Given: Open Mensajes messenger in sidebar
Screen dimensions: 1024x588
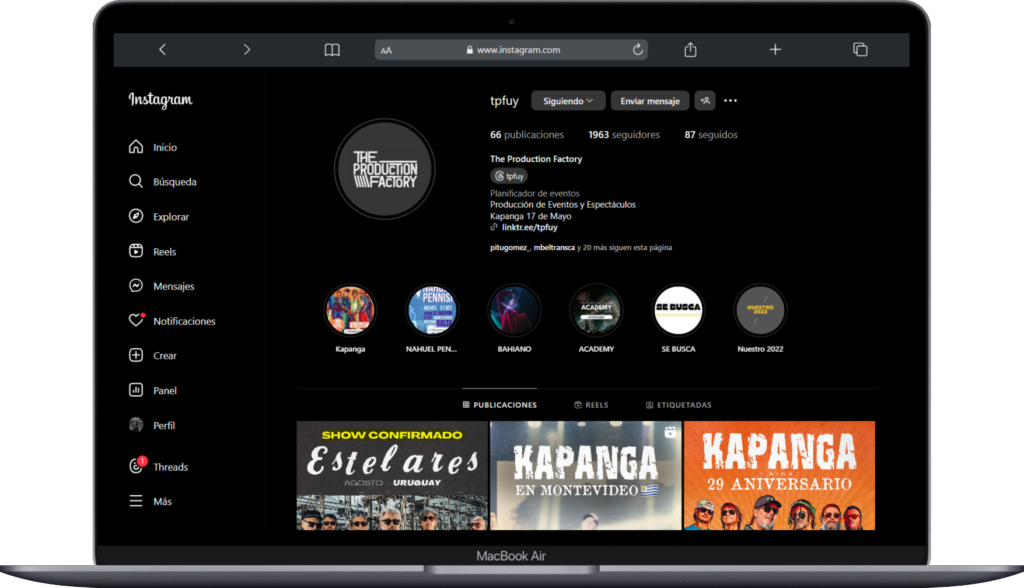Looking at the screenshot, I should point(161,286).
